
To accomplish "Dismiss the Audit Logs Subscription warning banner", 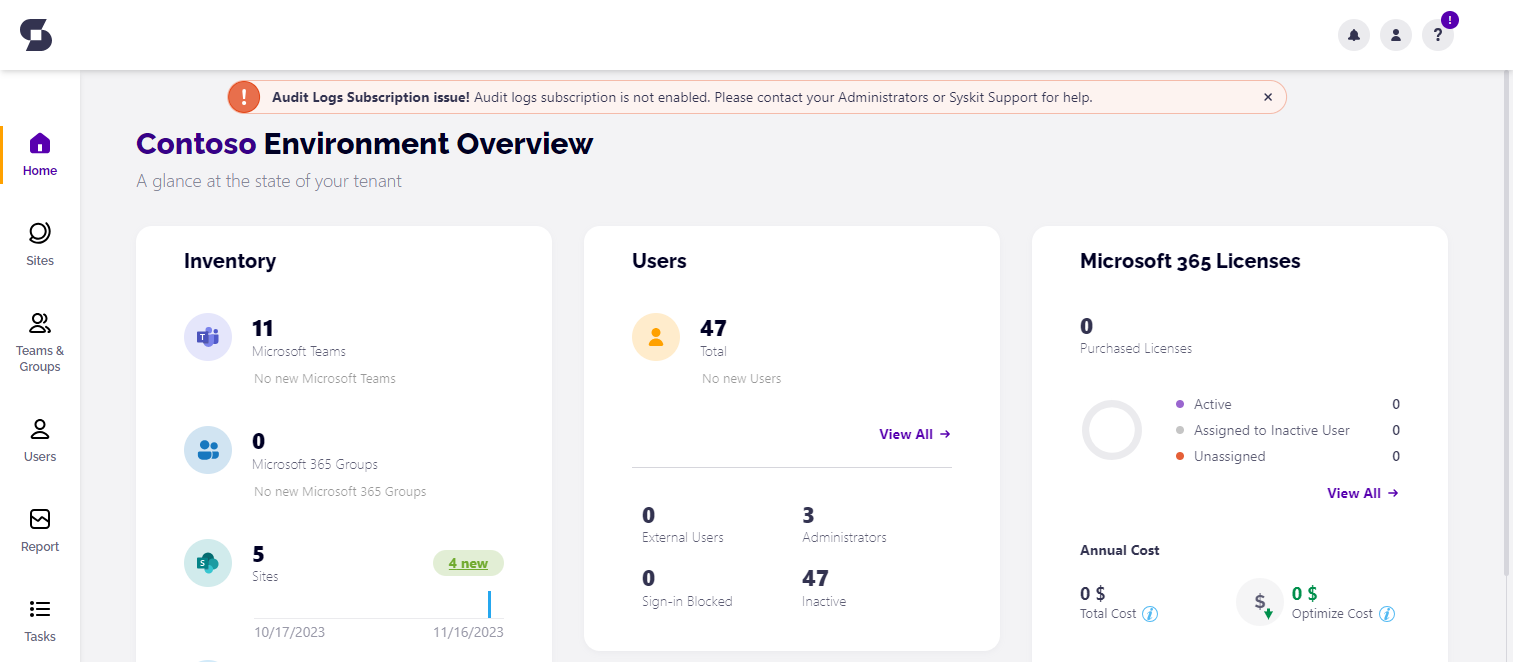I will coord(1267,96).
